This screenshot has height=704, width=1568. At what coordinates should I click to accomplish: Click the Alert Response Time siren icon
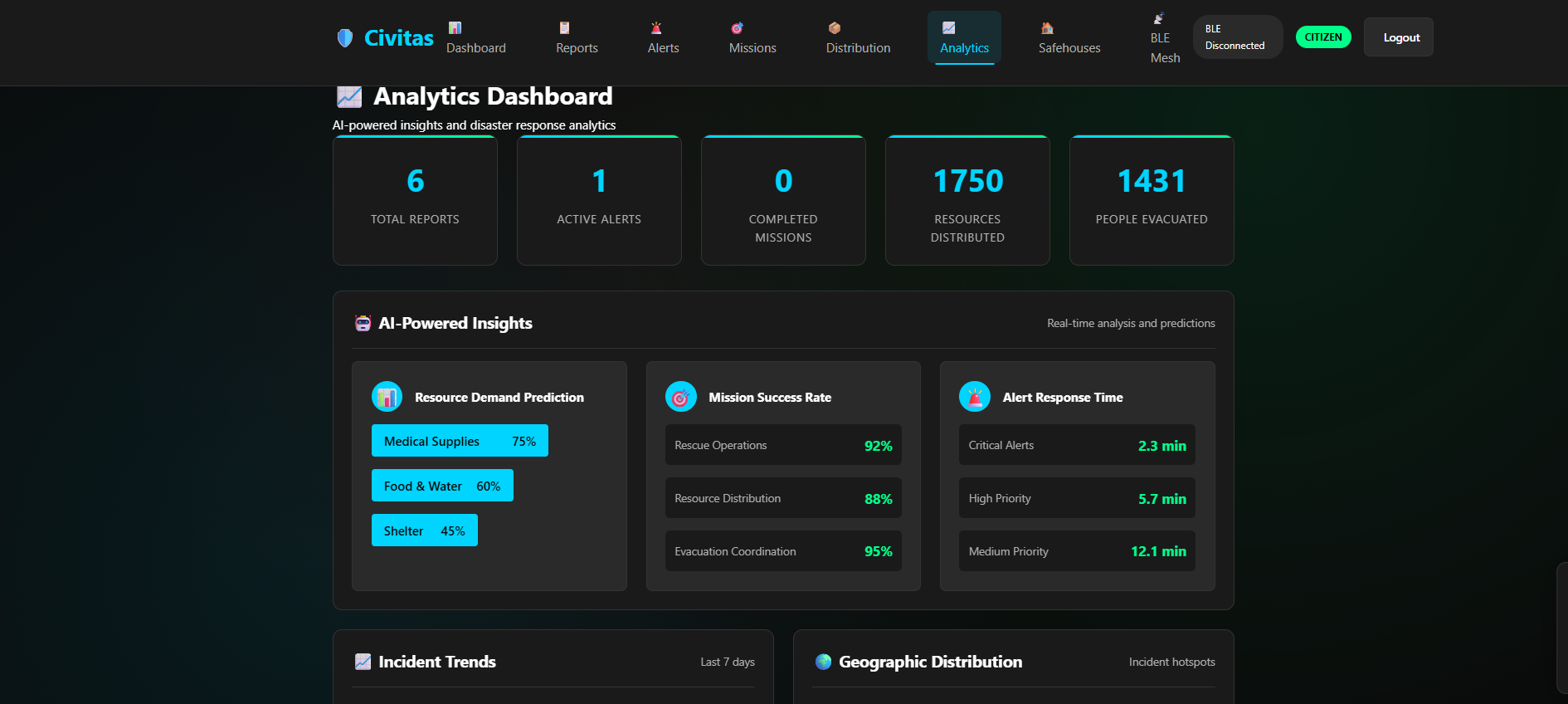coord(975,397)
